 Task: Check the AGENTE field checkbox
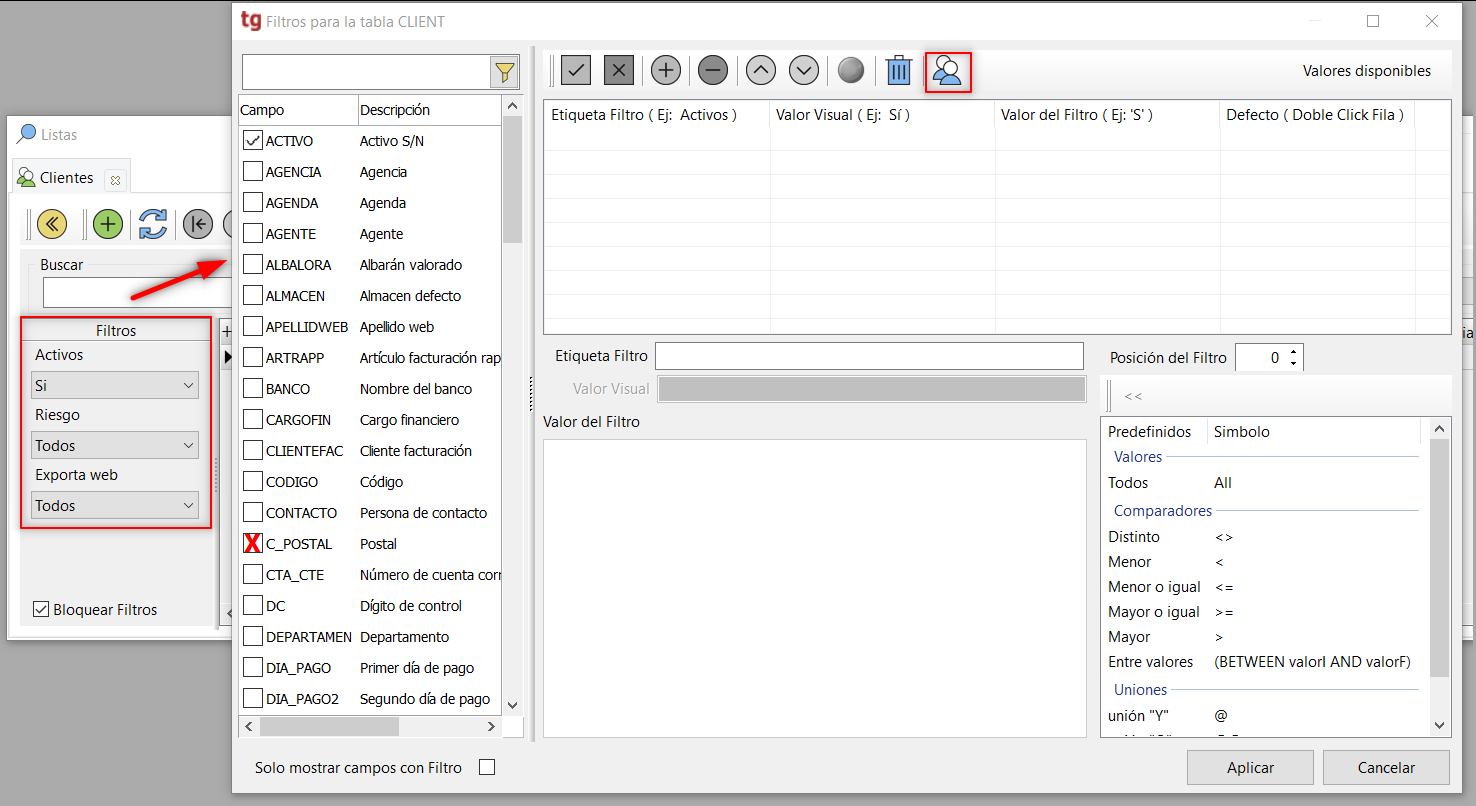coord(253,234)
